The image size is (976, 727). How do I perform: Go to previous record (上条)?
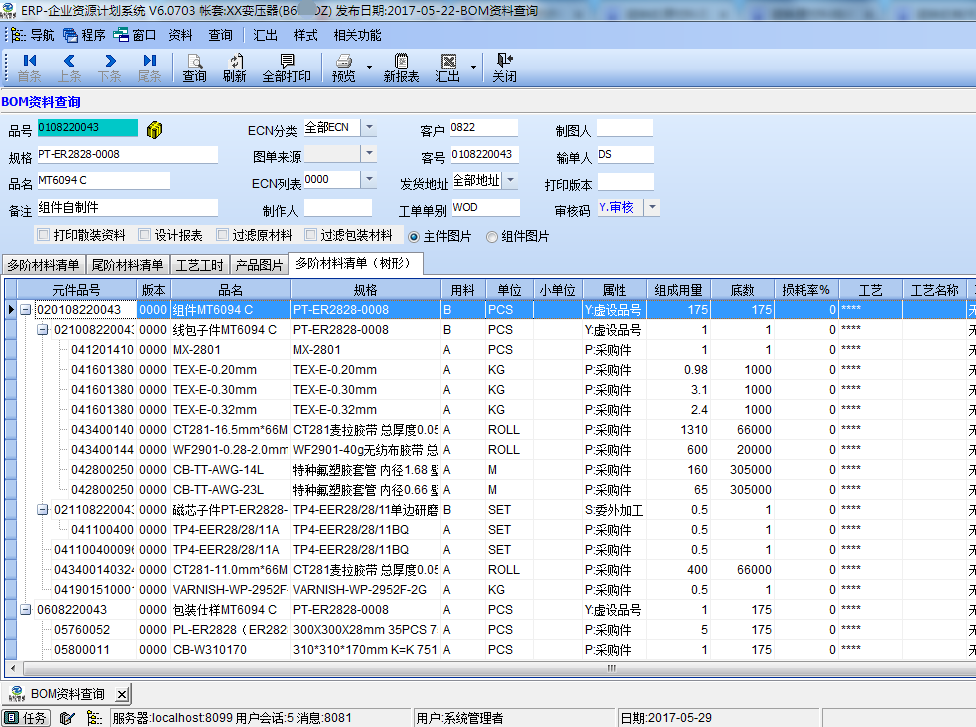tap(69, 68)
